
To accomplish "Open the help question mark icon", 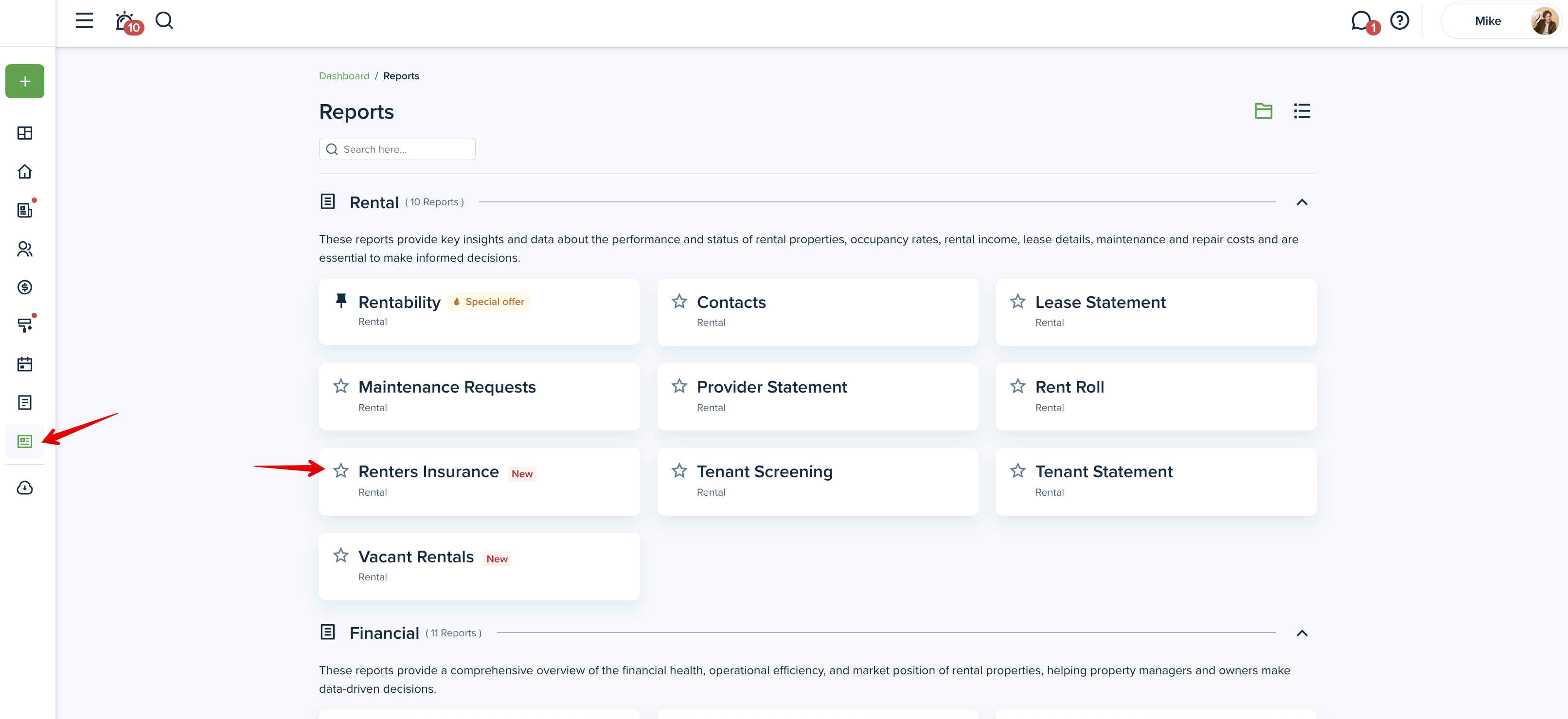I will pos(1399,21).
